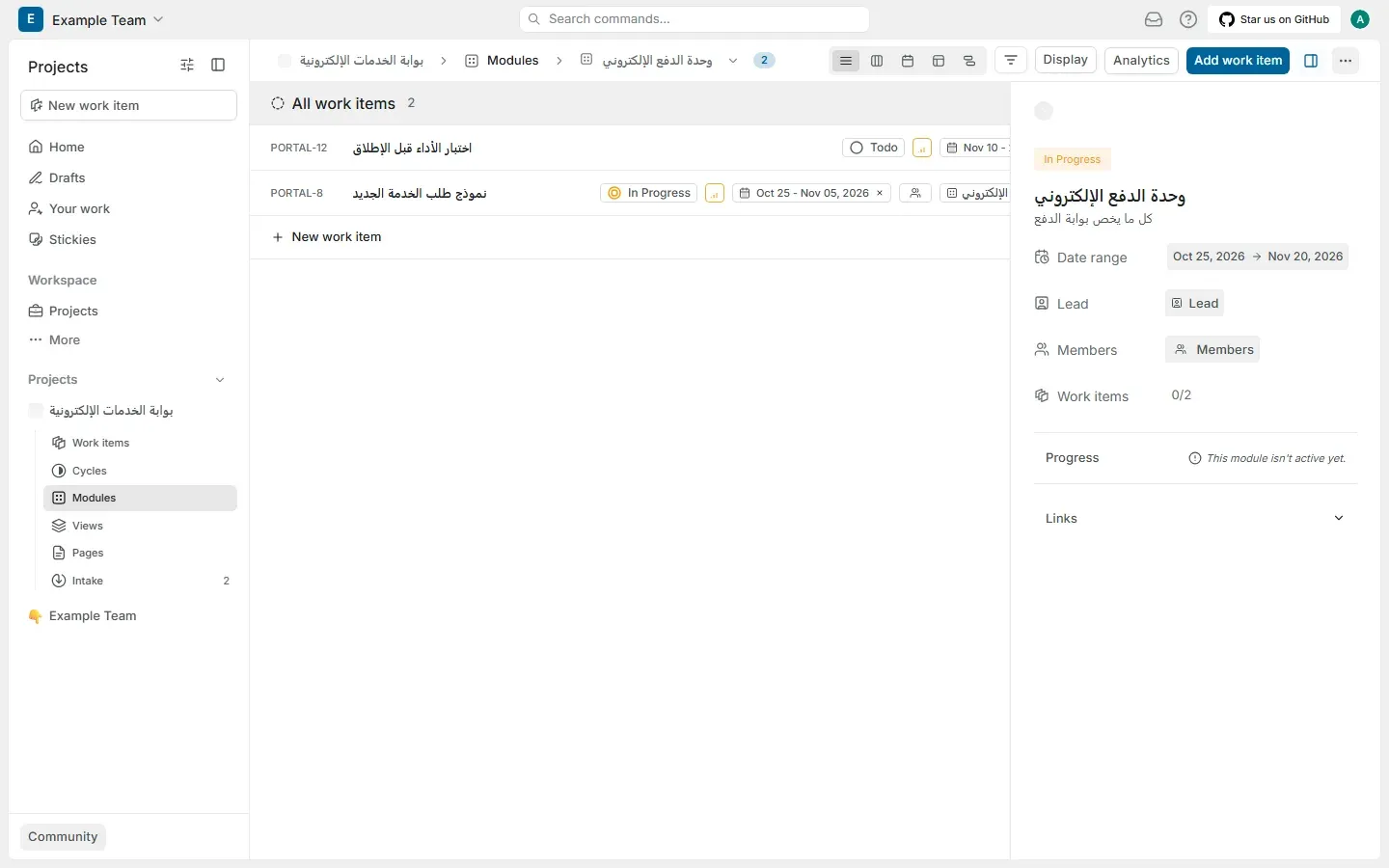Open the filters icon in toolbar
Screen dimensions: 1389x868
coord(1011,61)
